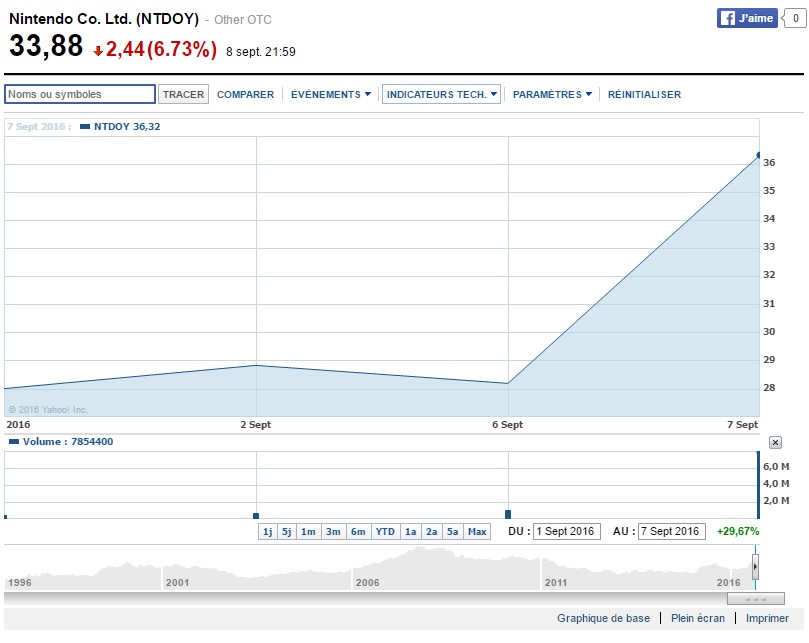This screenshot has width=809, height=643.
Task: Click the DU start date field
Action: [567, 532]
